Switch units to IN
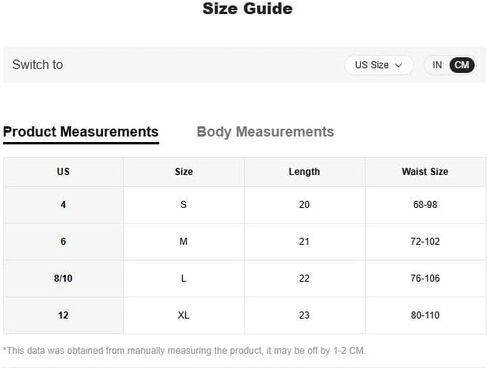The image size is (488, 368). [437, 65]
